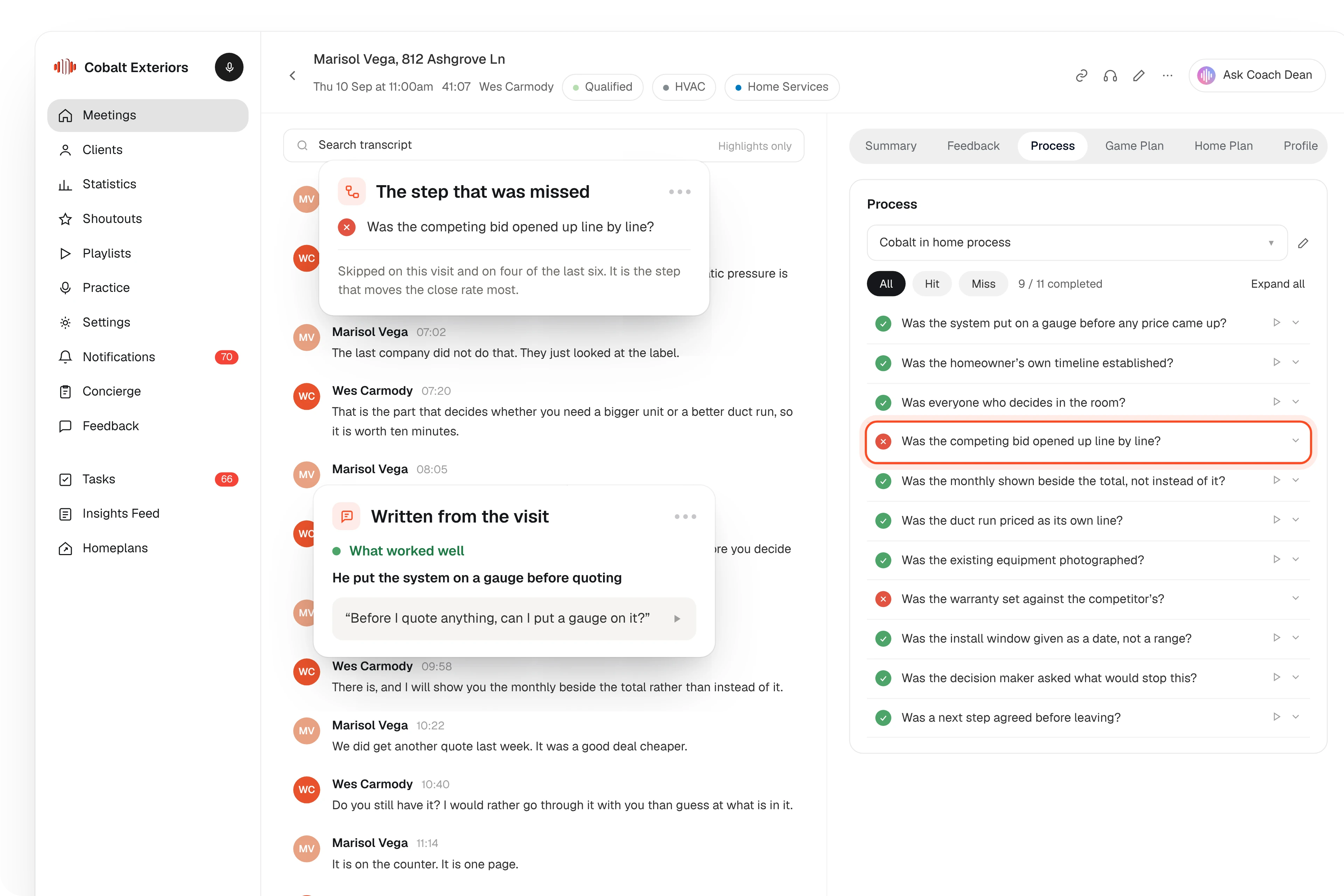The image size is (1344, 896).
Task: Play the 'Before I quote anything' clip
Action: [677, 618]
